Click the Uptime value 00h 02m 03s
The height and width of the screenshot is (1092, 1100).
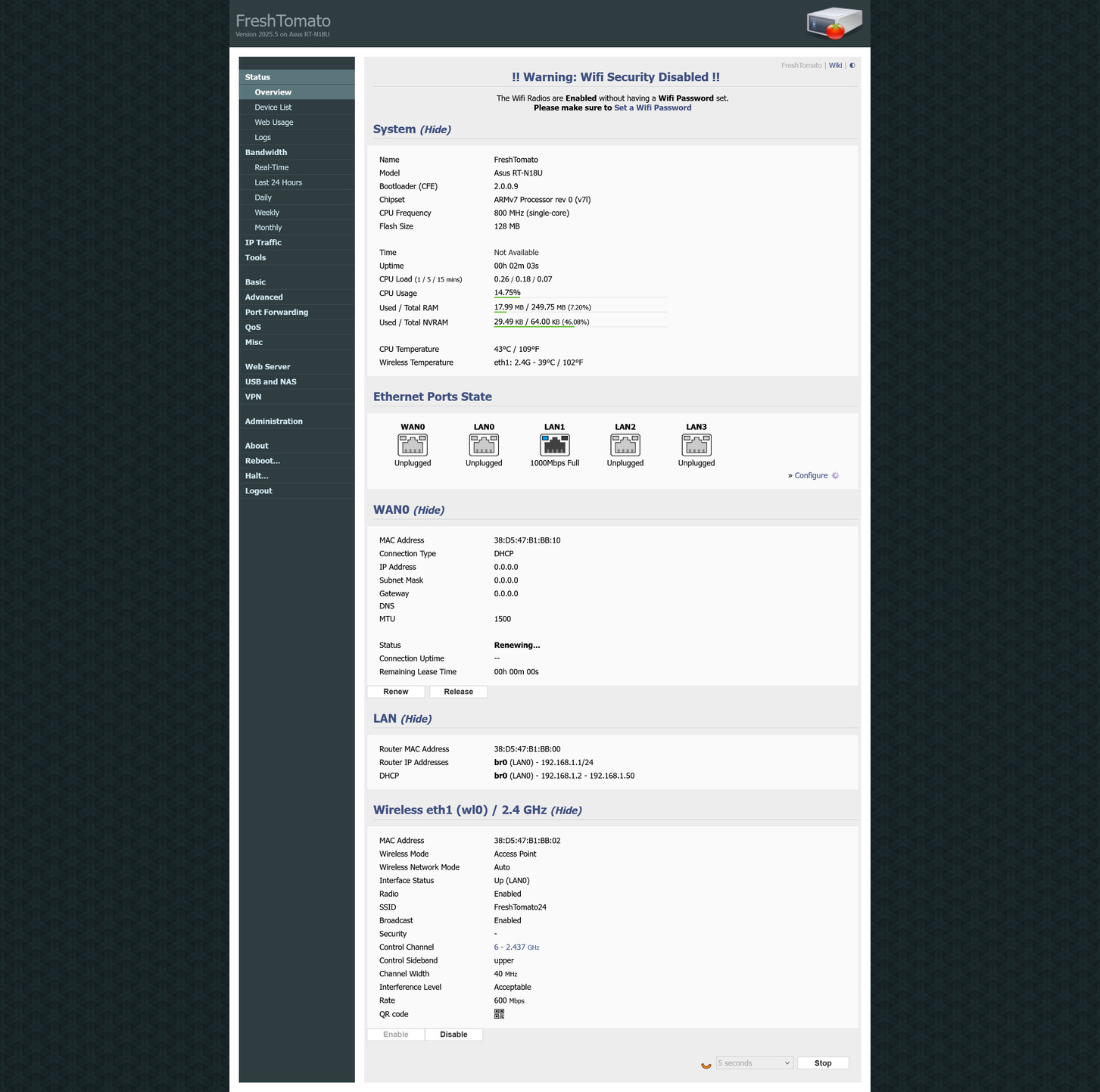(516, 266)
